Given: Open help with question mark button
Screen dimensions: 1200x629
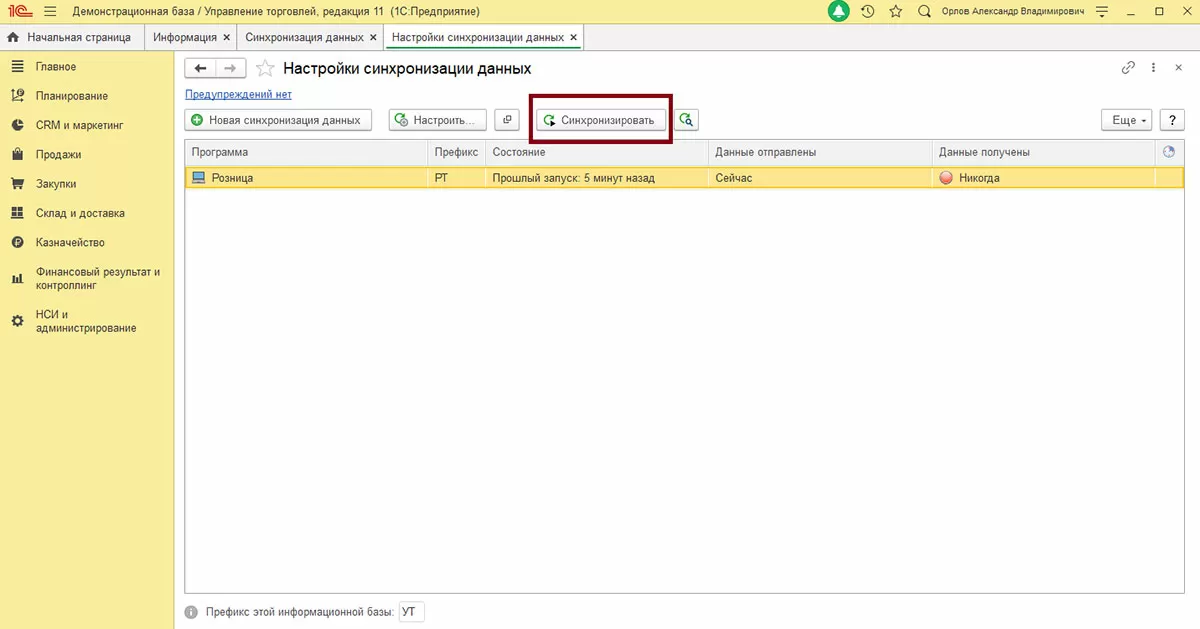Looking at the screenshot, I should (x=1170, y=120).
